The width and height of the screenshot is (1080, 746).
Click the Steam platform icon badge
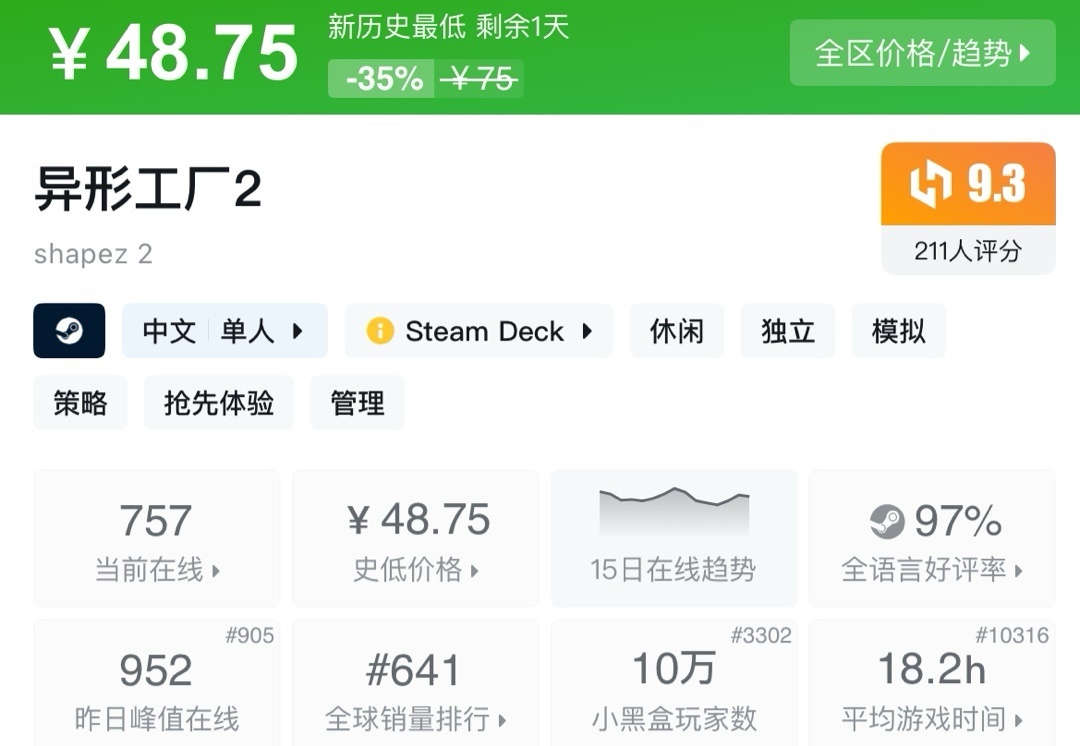(69, 331)
